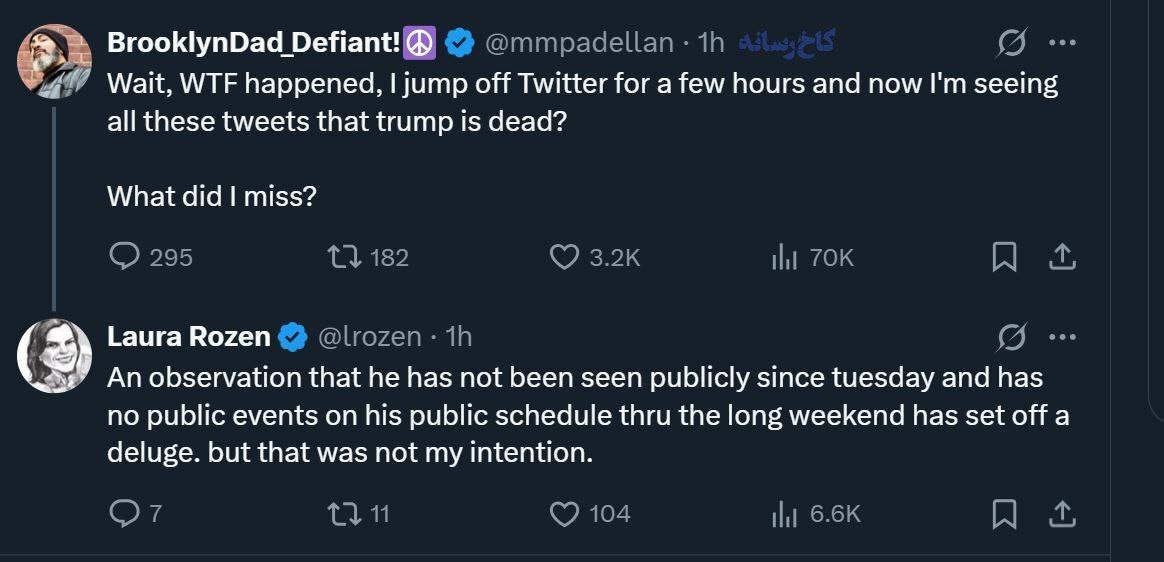Repost the BrooklynDad_Defiant tweet

(345, 257)
